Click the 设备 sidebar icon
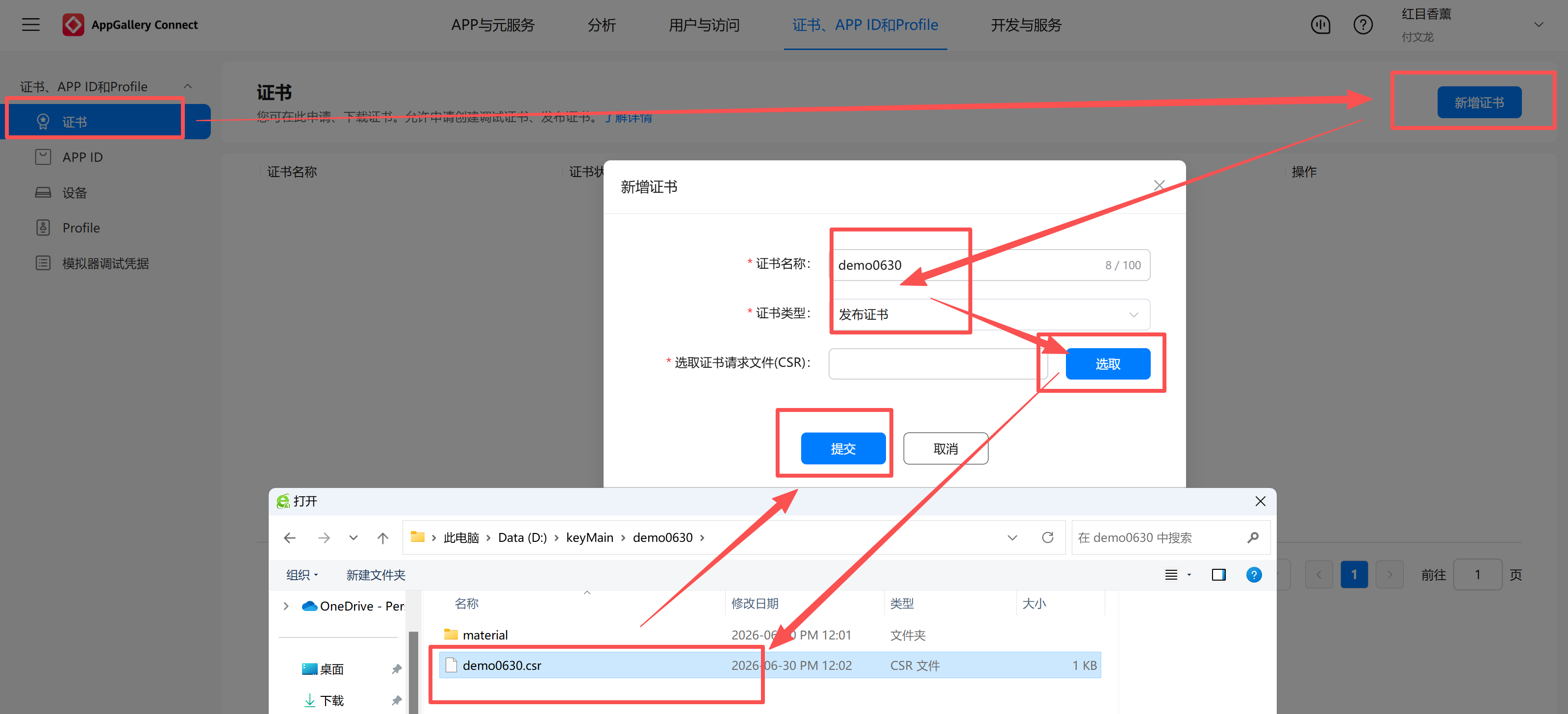Viewport: 1568px width, 714px height. point(43,192)
